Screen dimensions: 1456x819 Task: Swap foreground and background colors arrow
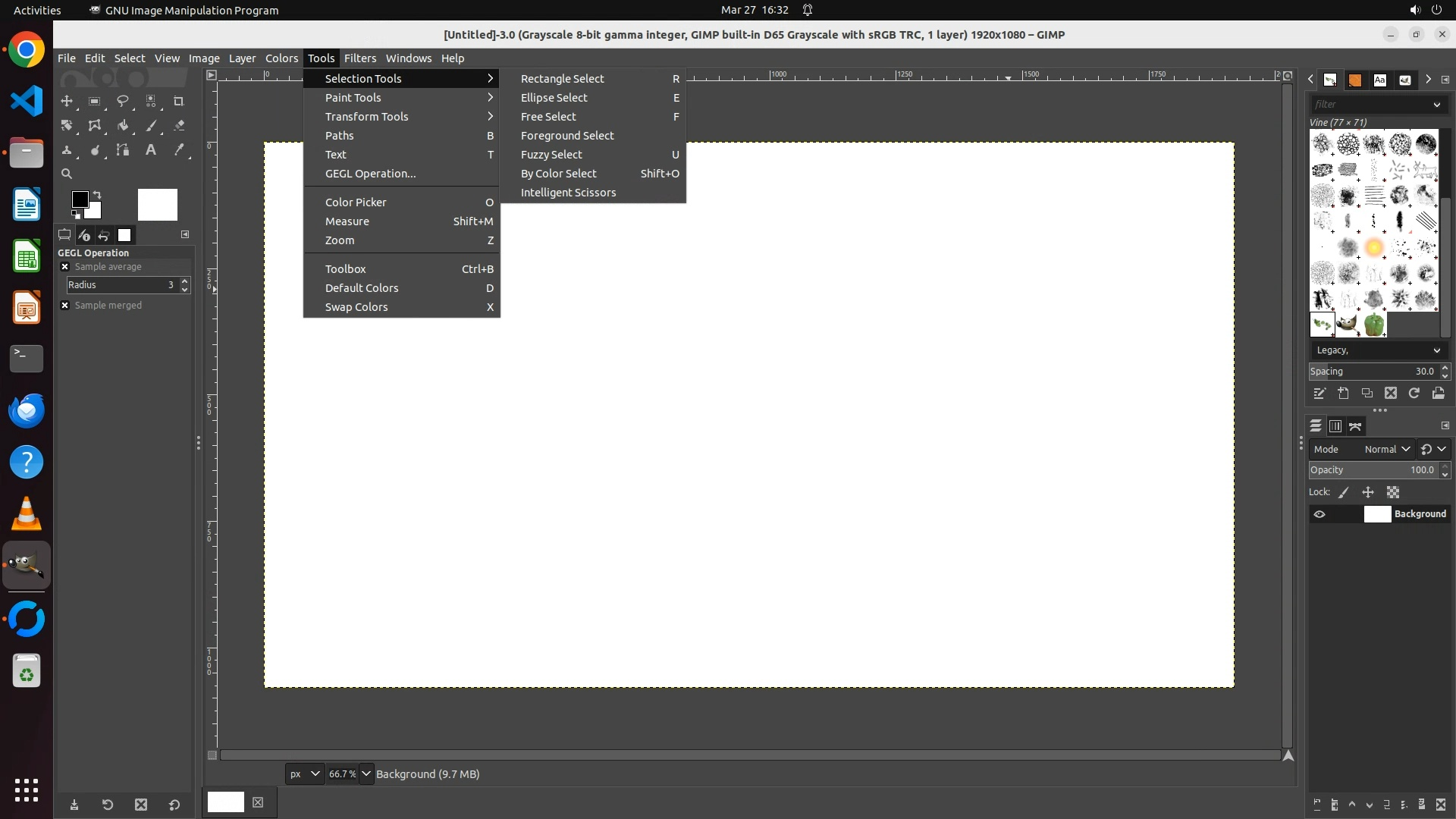tap(97, 195)
